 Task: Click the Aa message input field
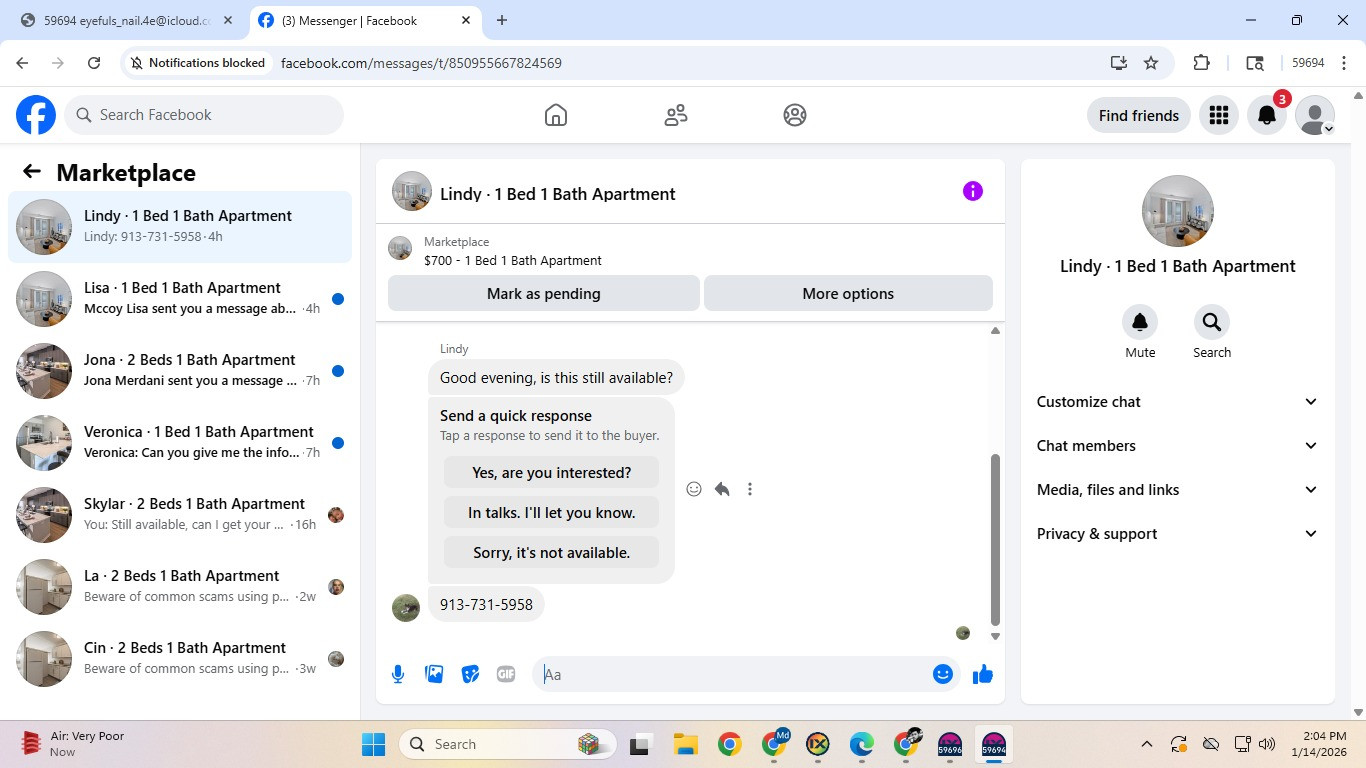click(735, 674)
